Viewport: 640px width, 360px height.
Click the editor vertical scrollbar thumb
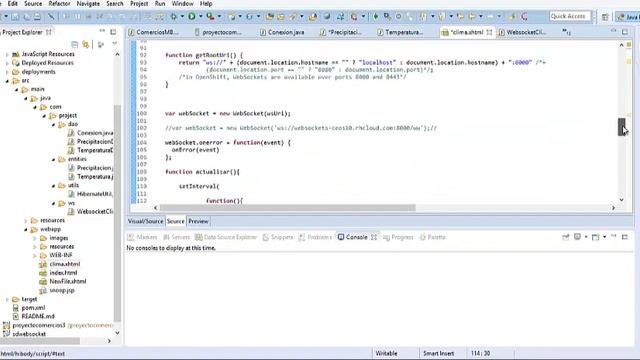621,127
